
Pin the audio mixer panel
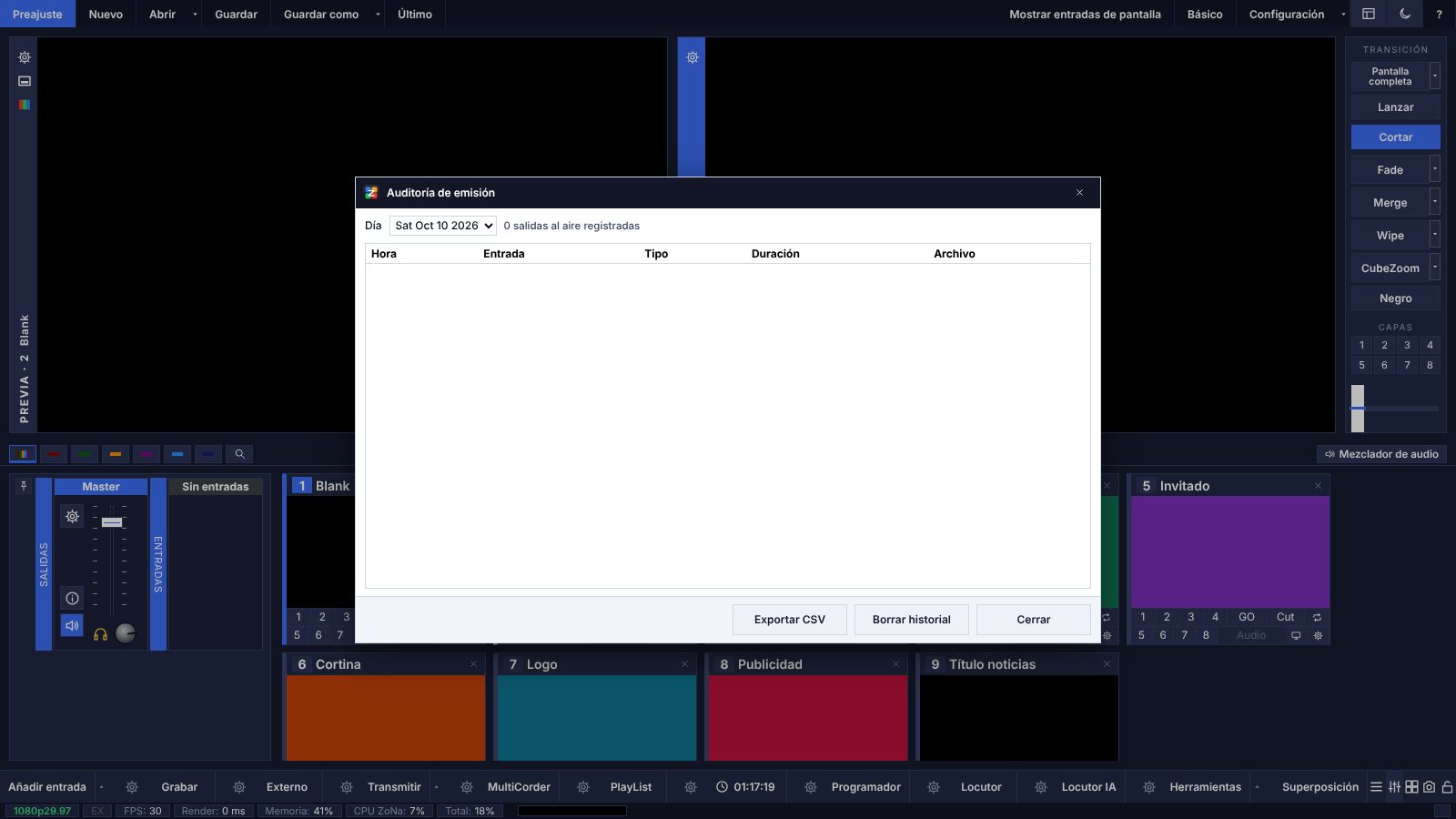pyautogui.click(x=24, y=486)
